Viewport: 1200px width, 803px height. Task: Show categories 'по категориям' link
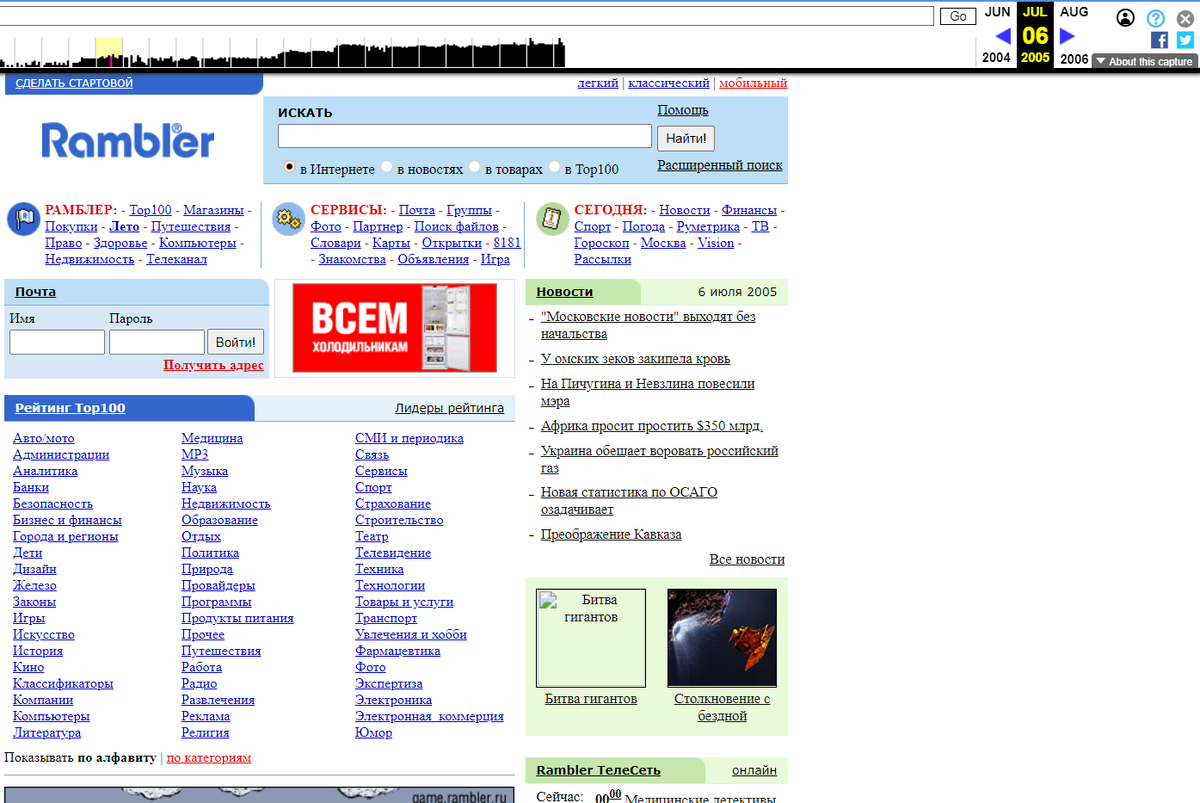(x=209, y=758)
